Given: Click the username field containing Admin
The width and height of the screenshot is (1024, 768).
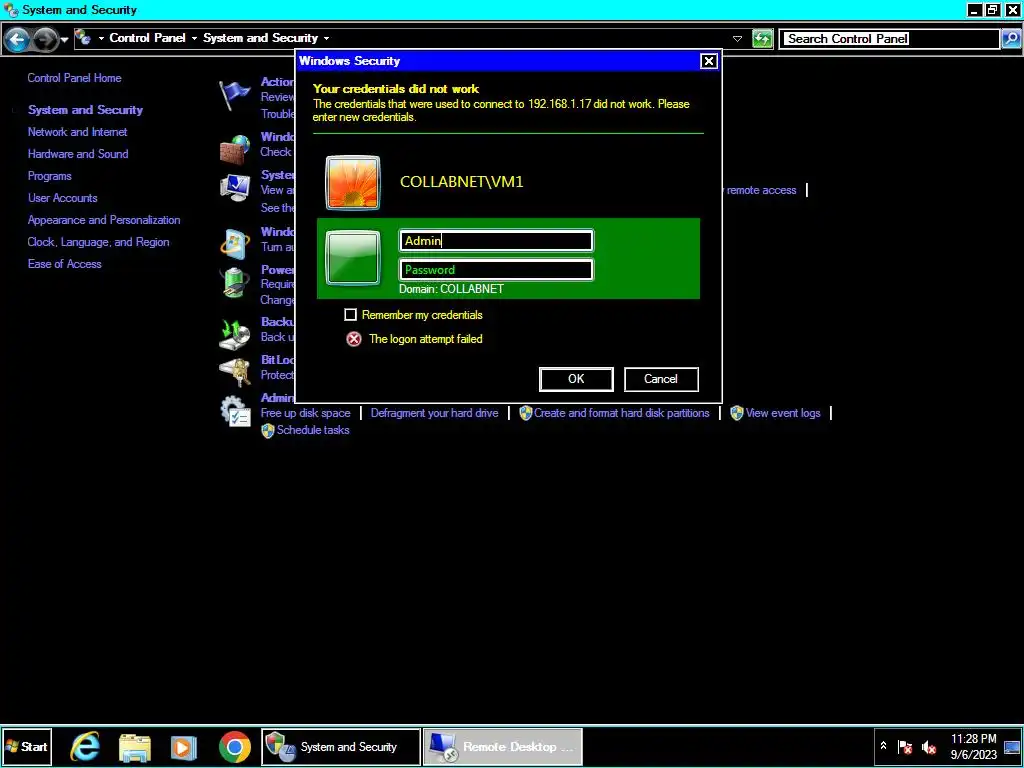Looking at the screenshot, I should click(496, 241).
